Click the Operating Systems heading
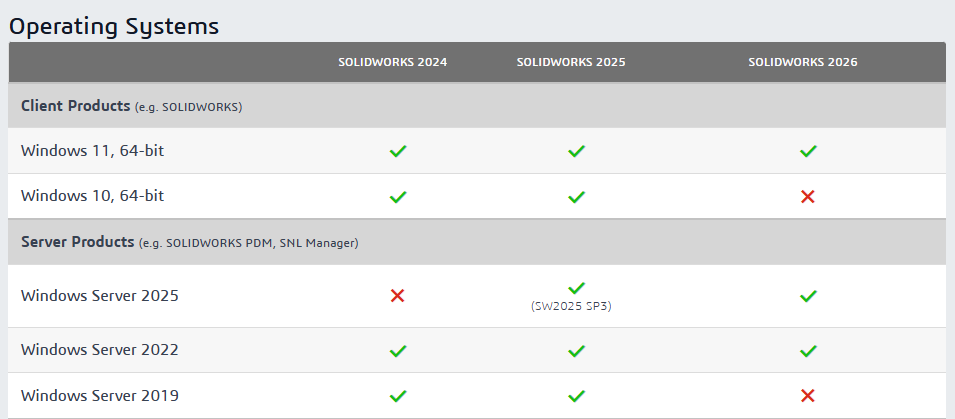This screenshot has width=955, height=419. click(114, 26)
